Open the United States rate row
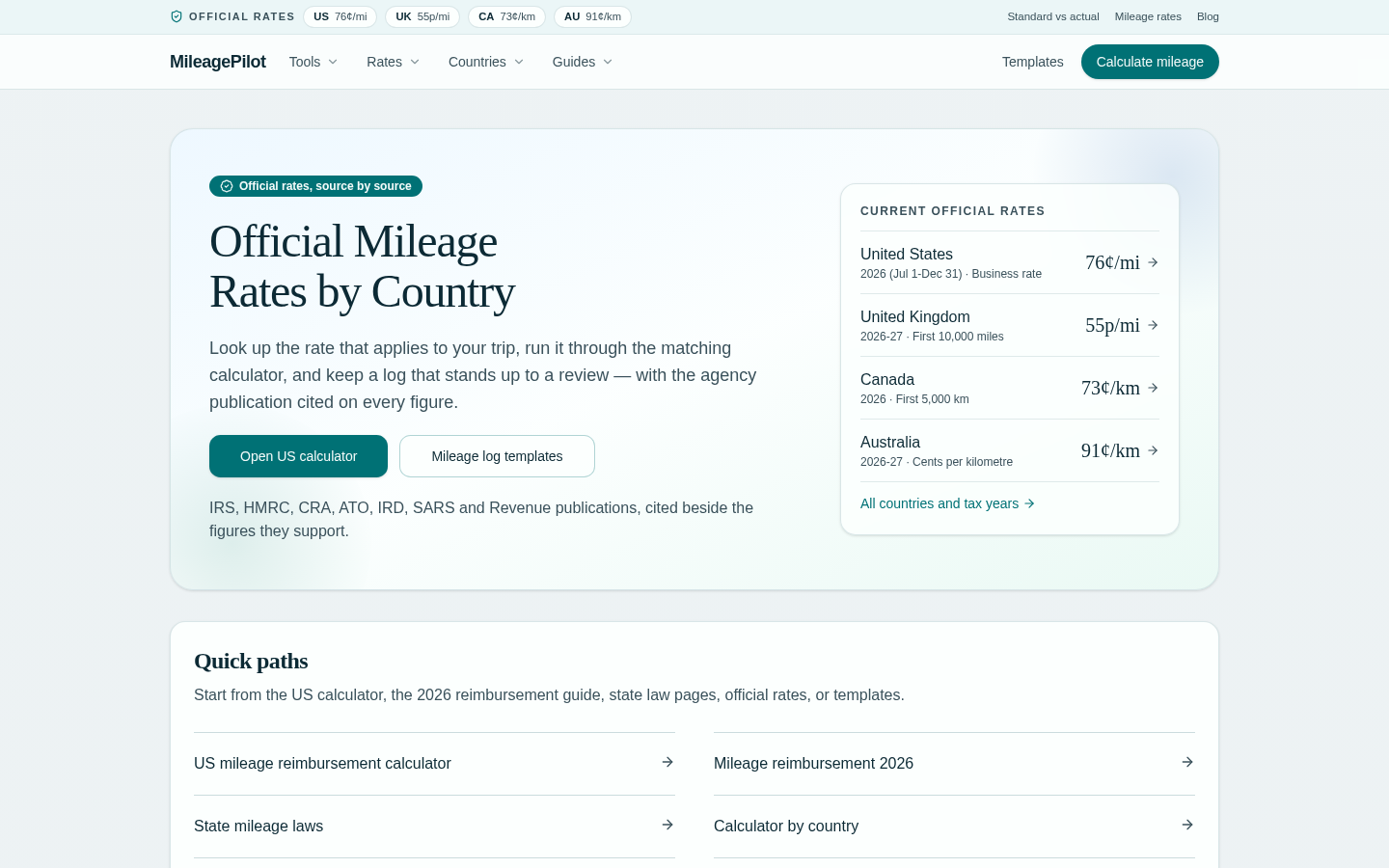This screenshot has width=1389, height=868. click(1010, 262)
